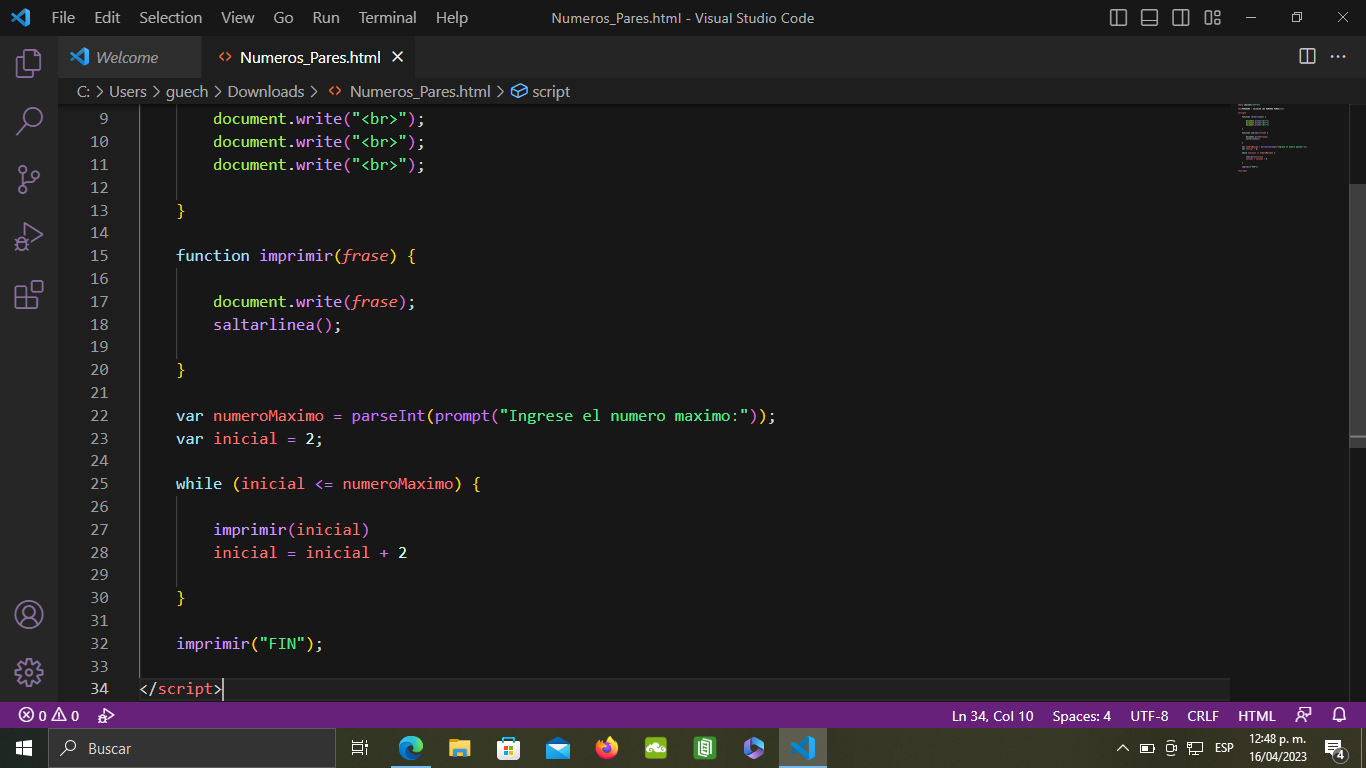
Task: Open the editor More Actions ellipsis
Action: point(1338,56)
